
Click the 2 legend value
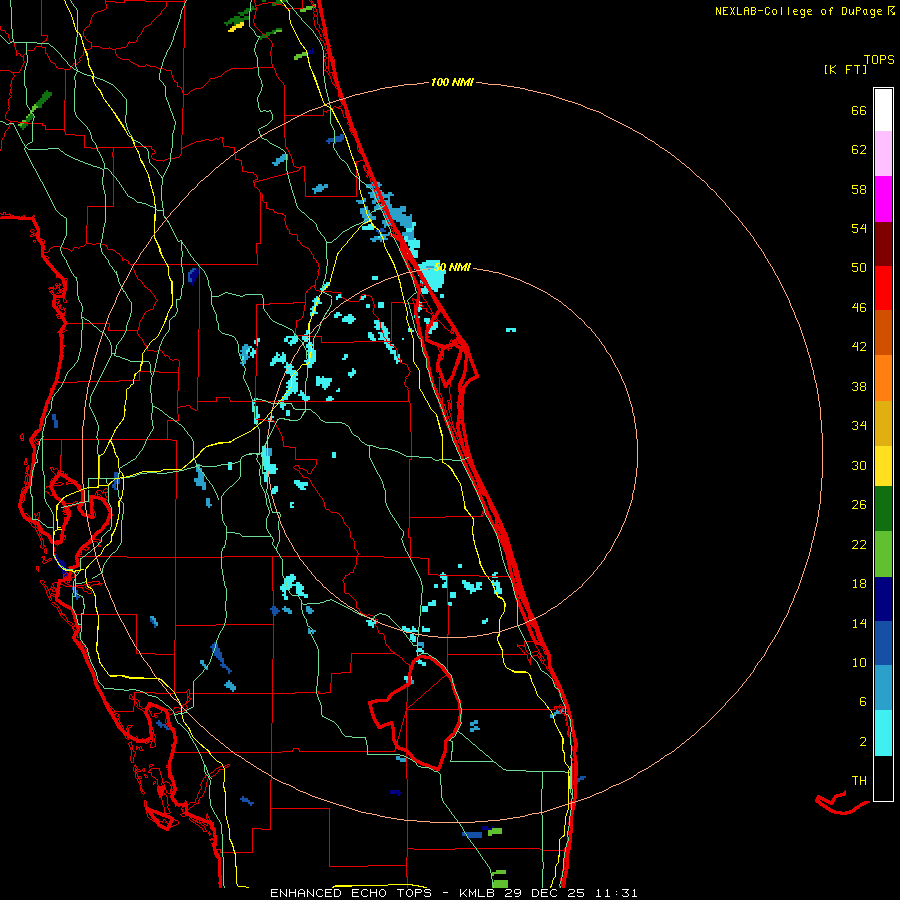[863, 742]
